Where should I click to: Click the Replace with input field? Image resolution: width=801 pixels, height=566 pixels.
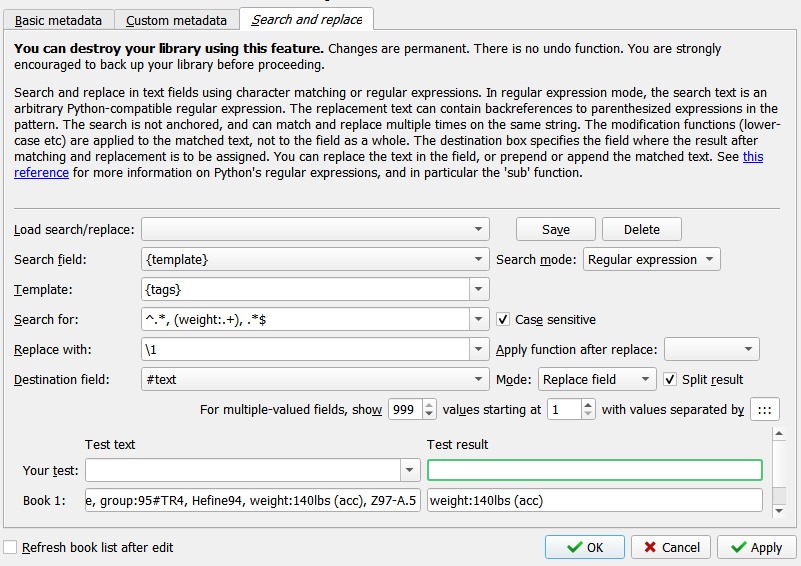305,350
